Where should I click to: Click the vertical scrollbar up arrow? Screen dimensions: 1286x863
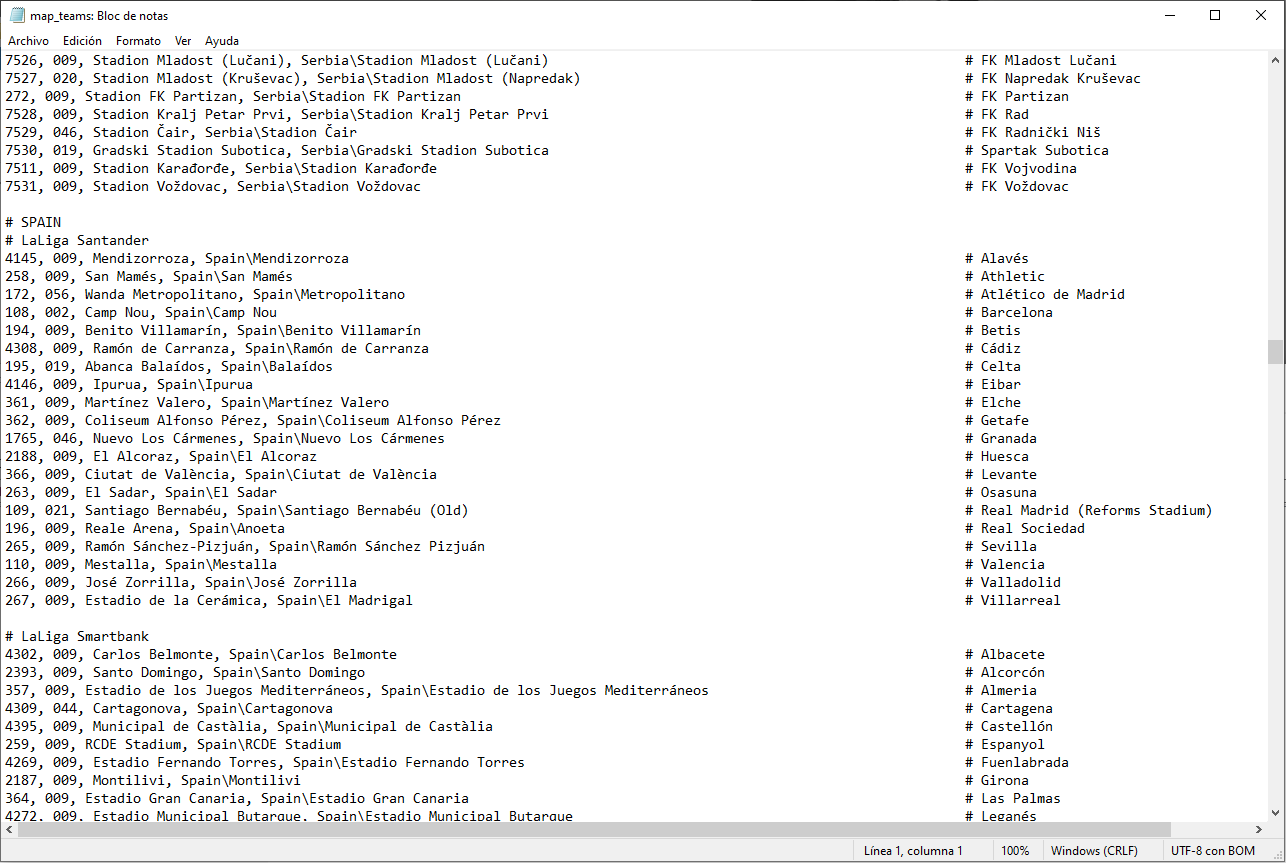1276,59
